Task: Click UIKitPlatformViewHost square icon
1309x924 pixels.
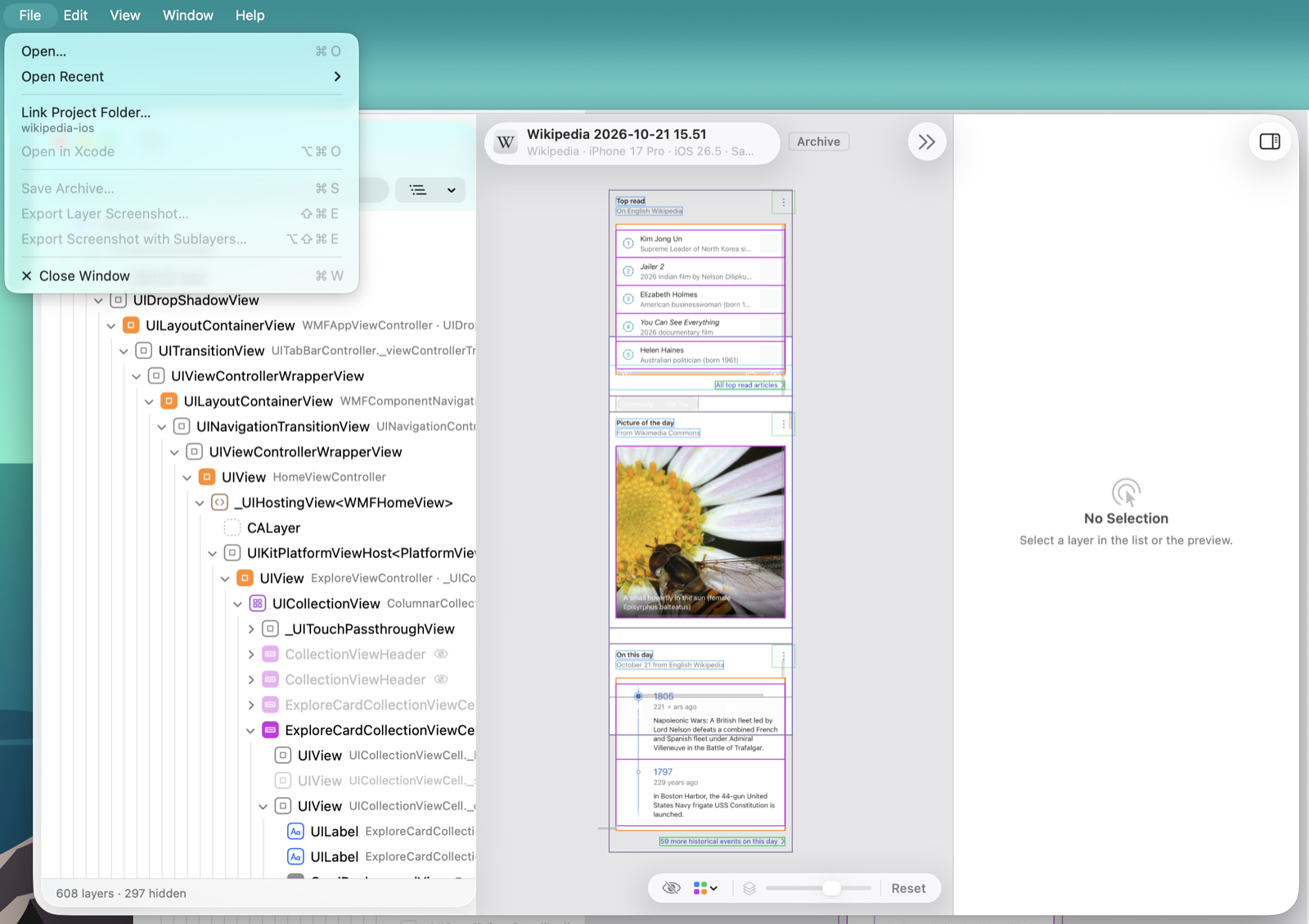Action: pos(232,554)
